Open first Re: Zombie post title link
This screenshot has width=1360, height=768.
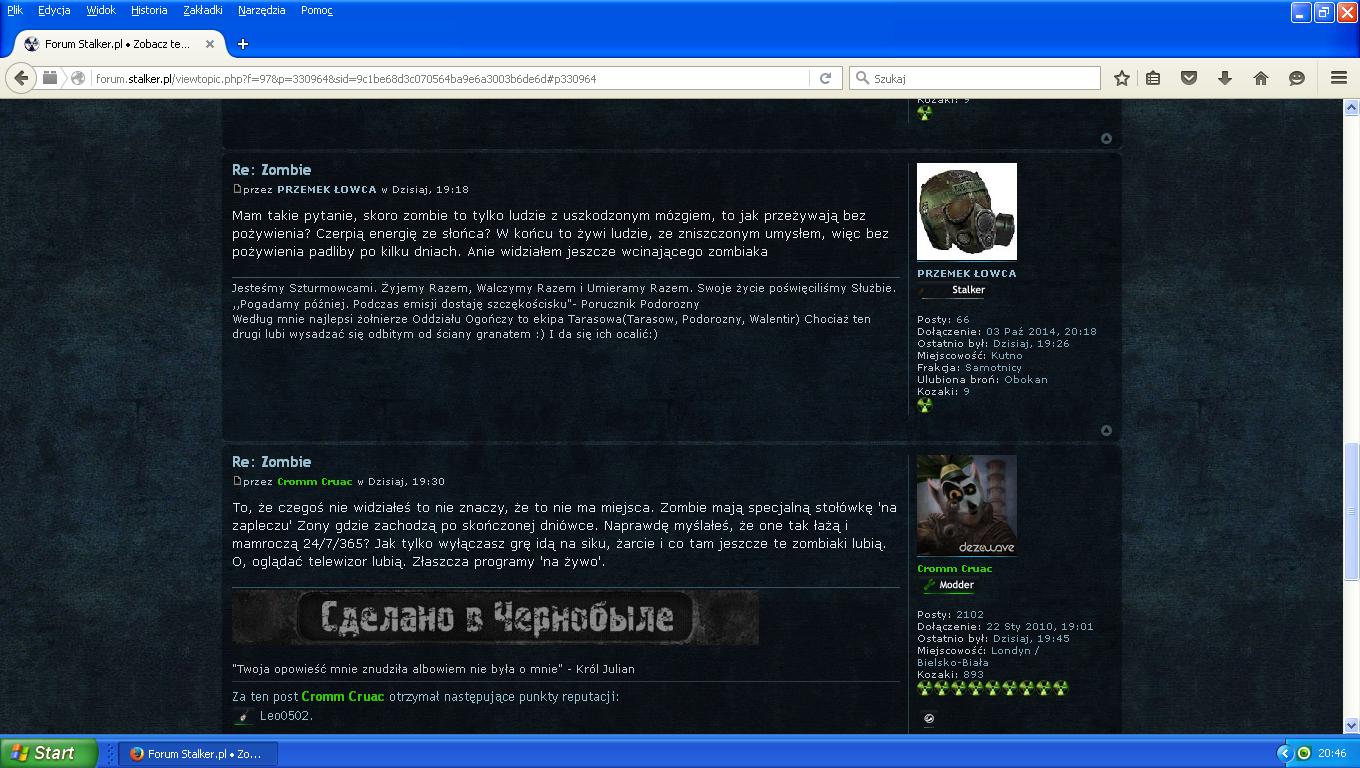pyautogui.click(x=272, y=170)
